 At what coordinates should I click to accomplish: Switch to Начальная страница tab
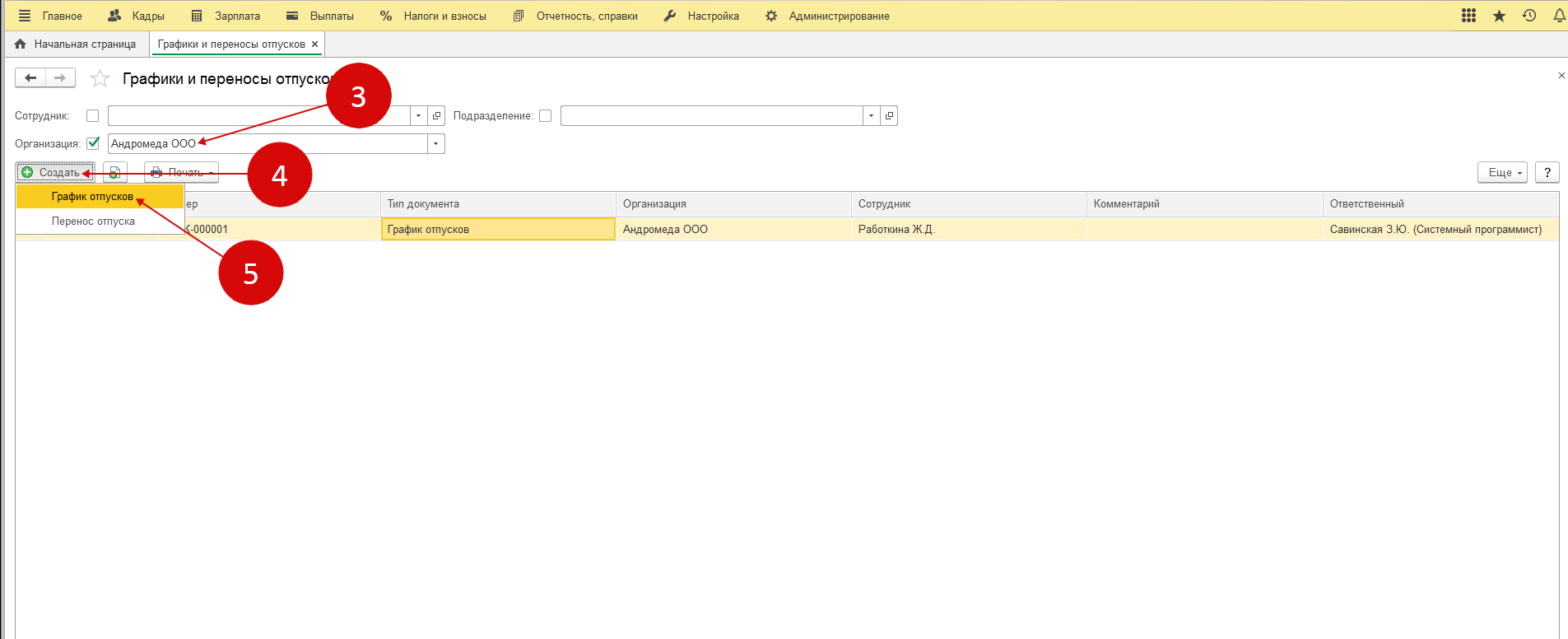[x=76, y=44]
